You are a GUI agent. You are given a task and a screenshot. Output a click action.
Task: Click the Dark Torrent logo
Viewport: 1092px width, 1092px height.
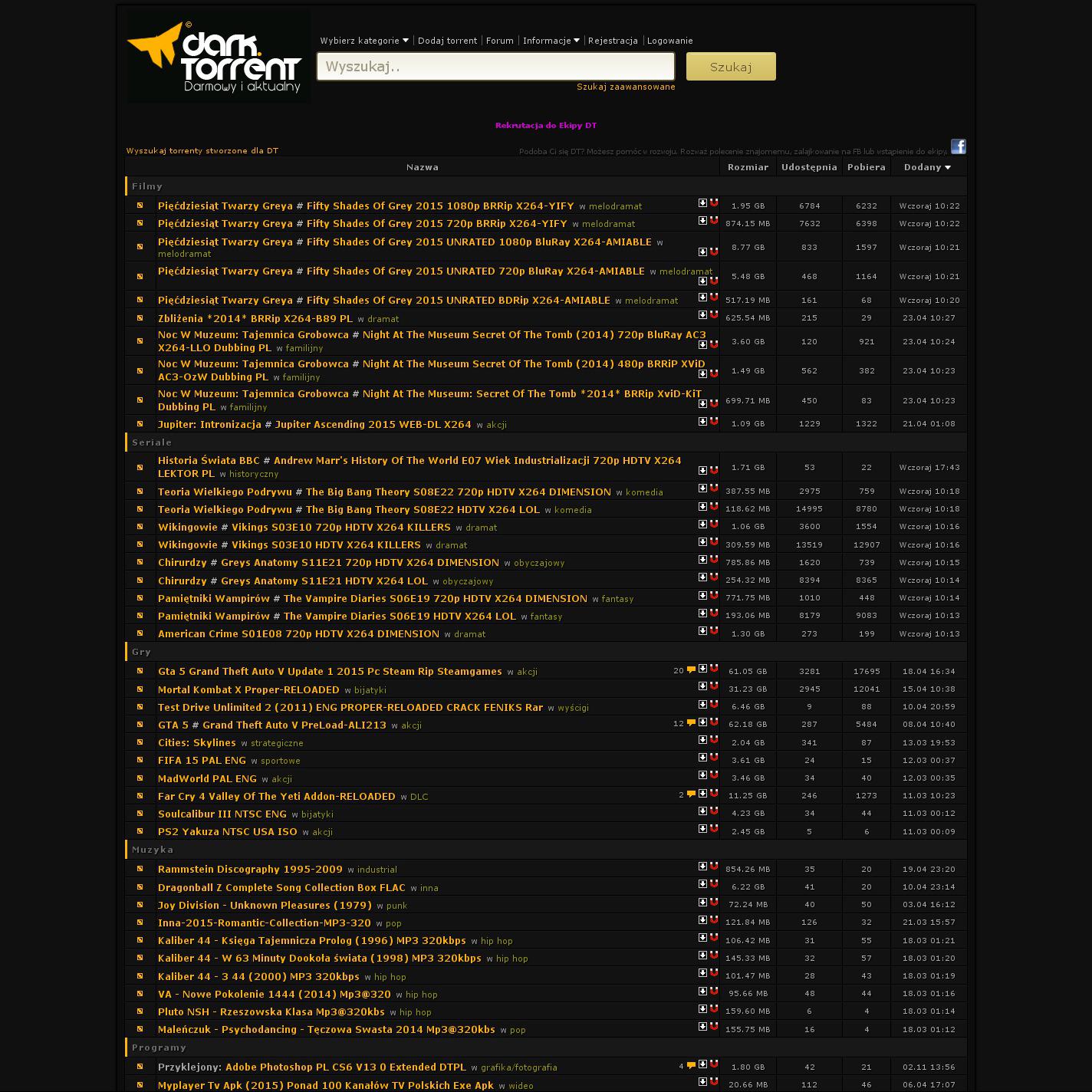219,56
